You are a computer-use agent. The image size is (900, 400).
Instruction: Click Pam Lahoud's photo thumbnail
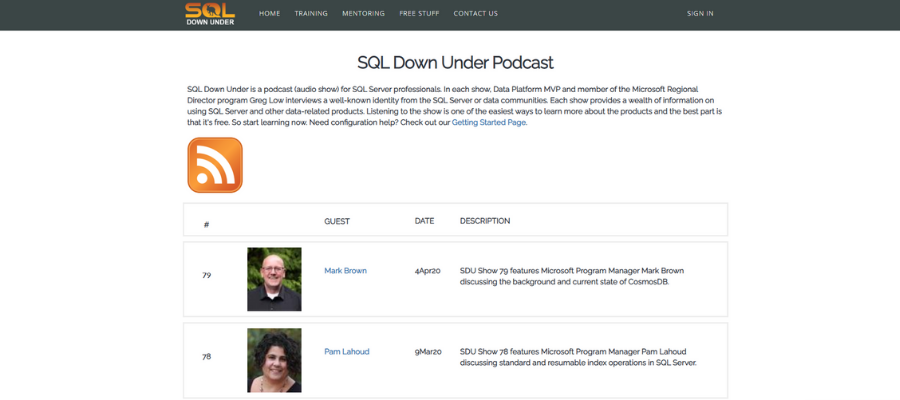274,360
